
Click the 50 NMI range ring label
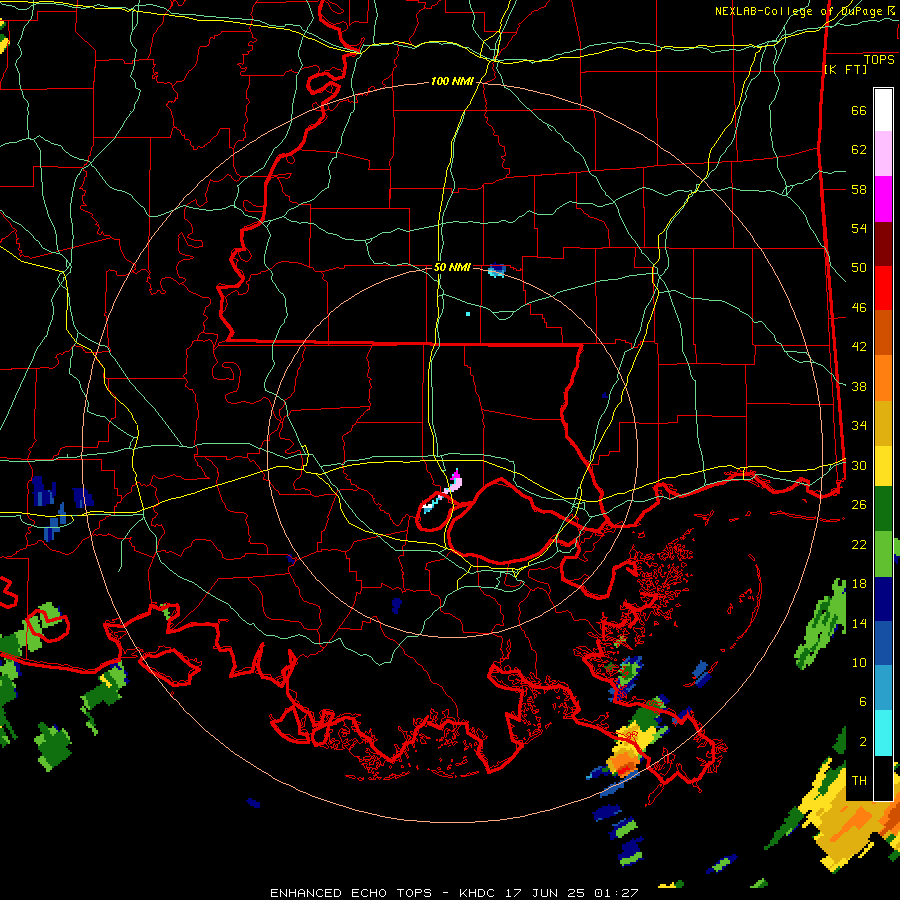(452, 267)
